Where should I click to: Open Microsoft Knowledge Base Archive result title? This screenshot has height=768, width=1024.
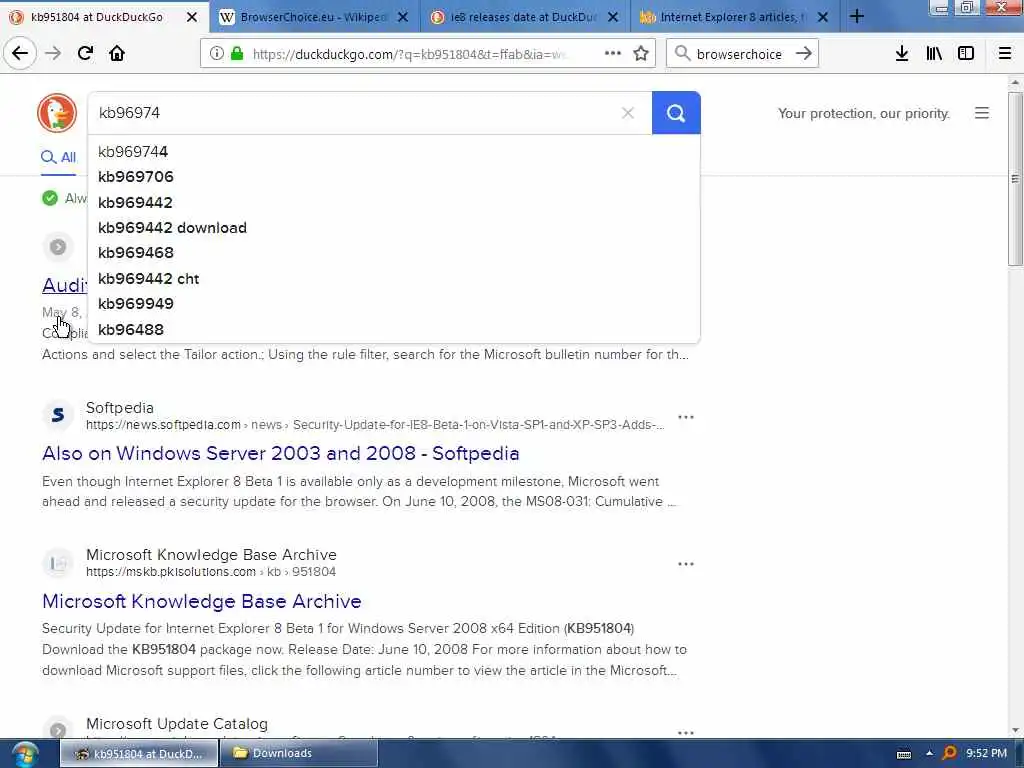[201, 601]
